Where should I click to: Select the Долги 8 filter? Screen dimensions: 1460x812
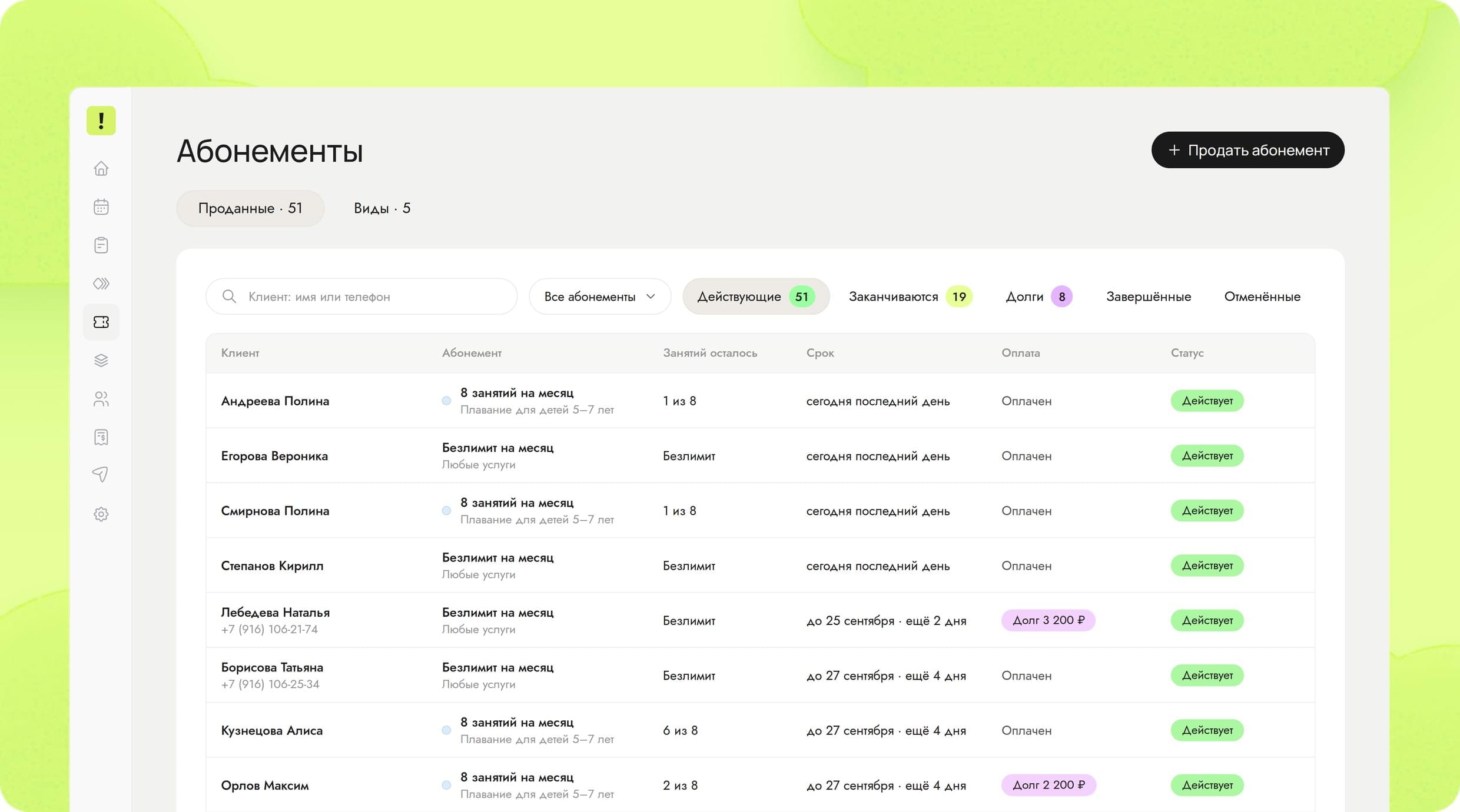click(x=1039, y=297)
